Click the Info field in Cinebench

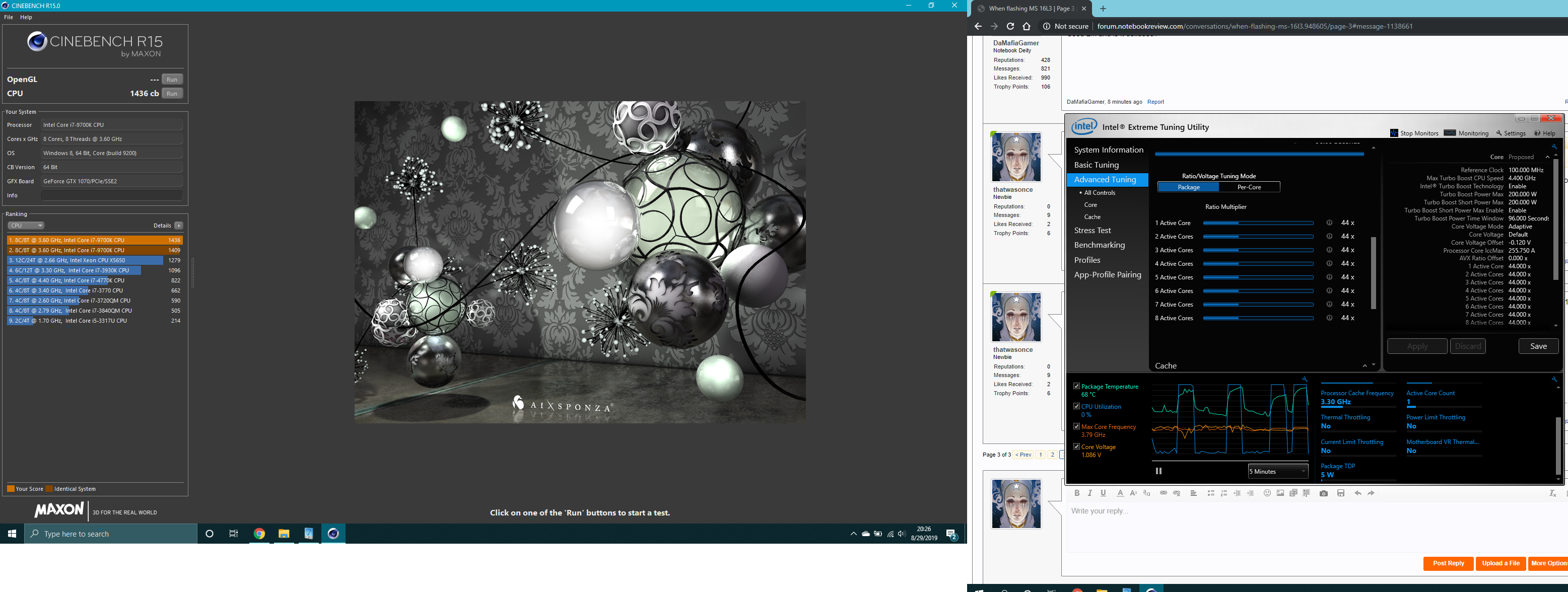pos(111,195)
